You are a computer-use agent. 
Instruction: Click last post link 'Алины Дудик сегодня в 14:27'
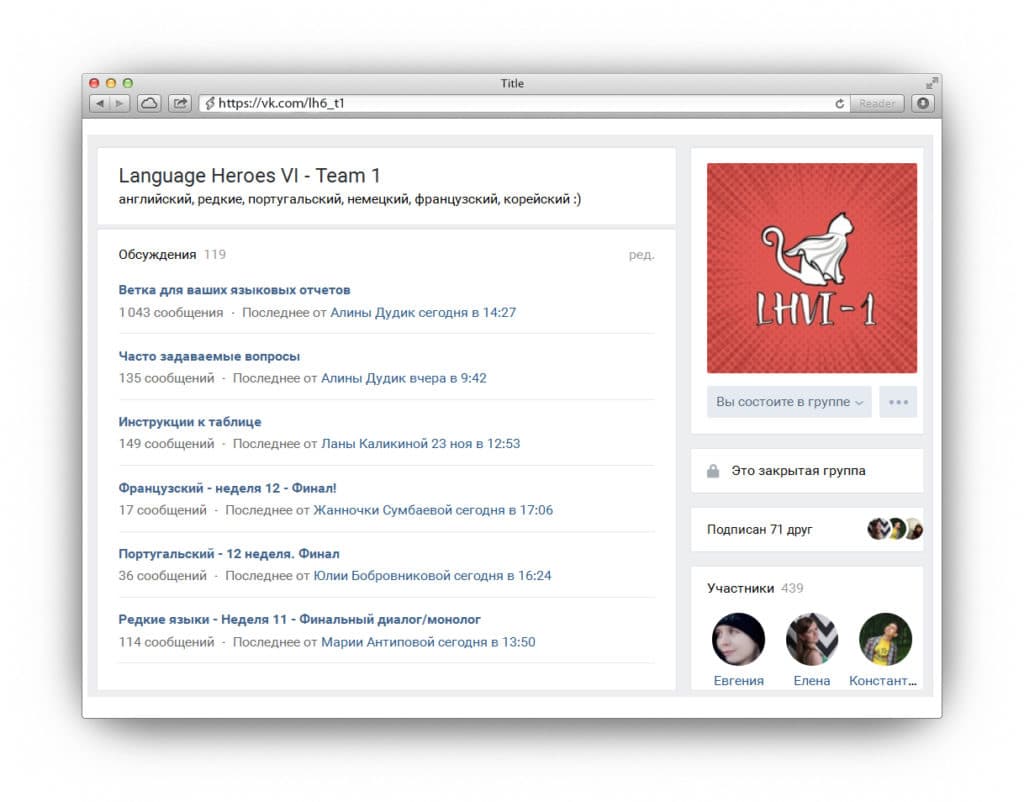point(423,312)
